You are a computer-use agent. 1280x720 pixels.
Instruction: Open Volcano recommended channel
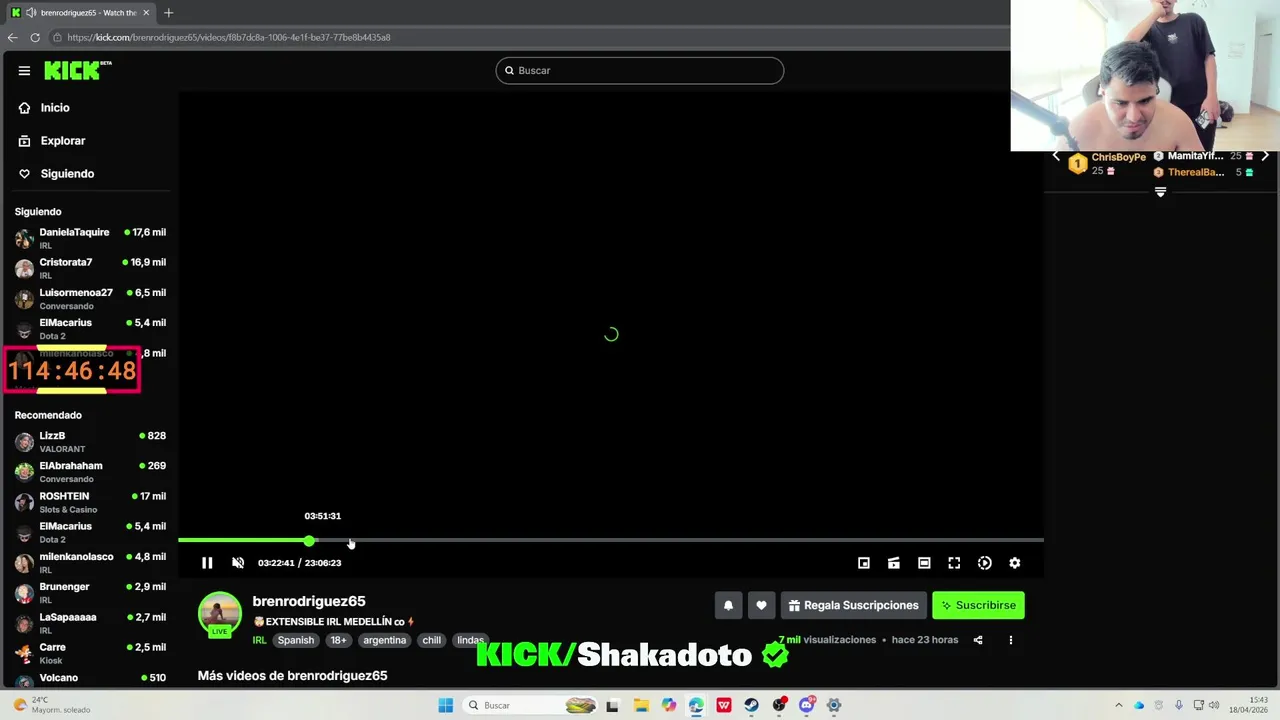[x=90, y=678]
